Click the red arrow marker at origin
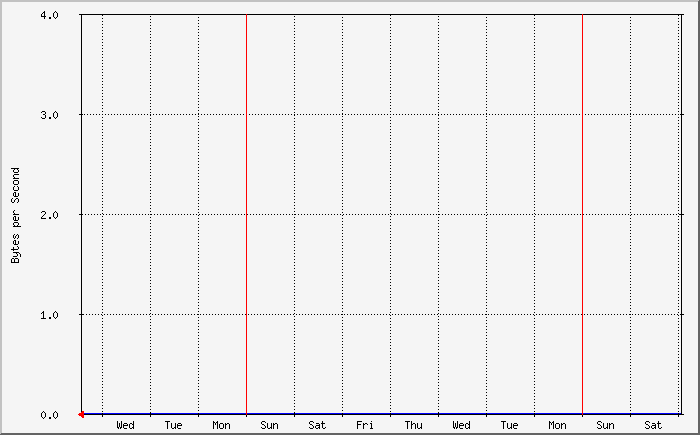The height and width of the screenshot is (435, 700). (81, 415)
